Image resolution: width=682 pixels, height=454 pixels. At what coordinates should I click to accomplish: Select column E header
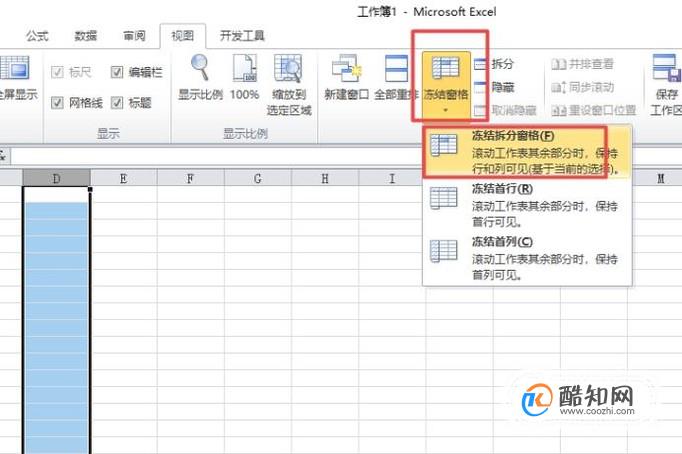pos(124,178)
